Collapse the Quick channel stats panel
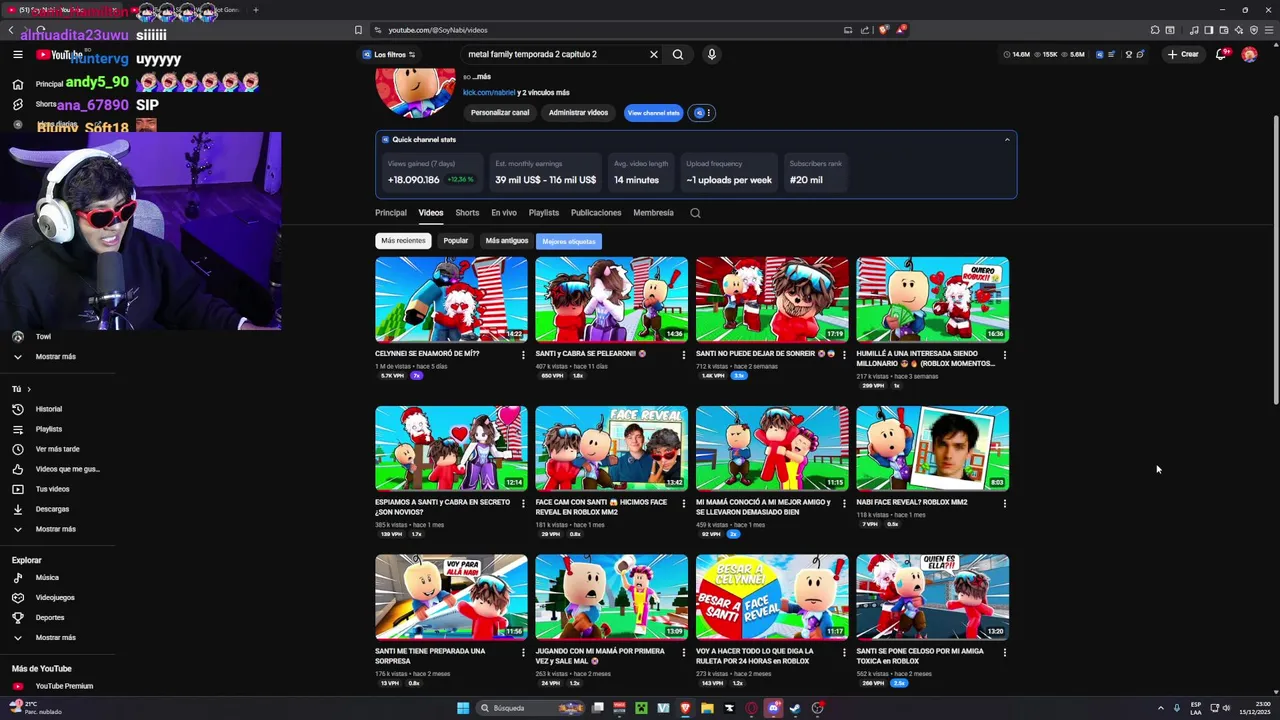 [1007, 140]
